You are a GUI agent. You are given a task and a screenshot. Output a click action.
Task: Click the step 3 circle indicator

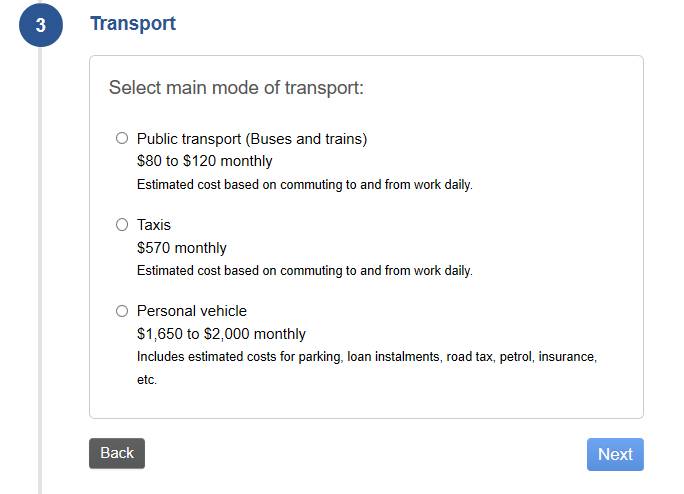[40, 25]
